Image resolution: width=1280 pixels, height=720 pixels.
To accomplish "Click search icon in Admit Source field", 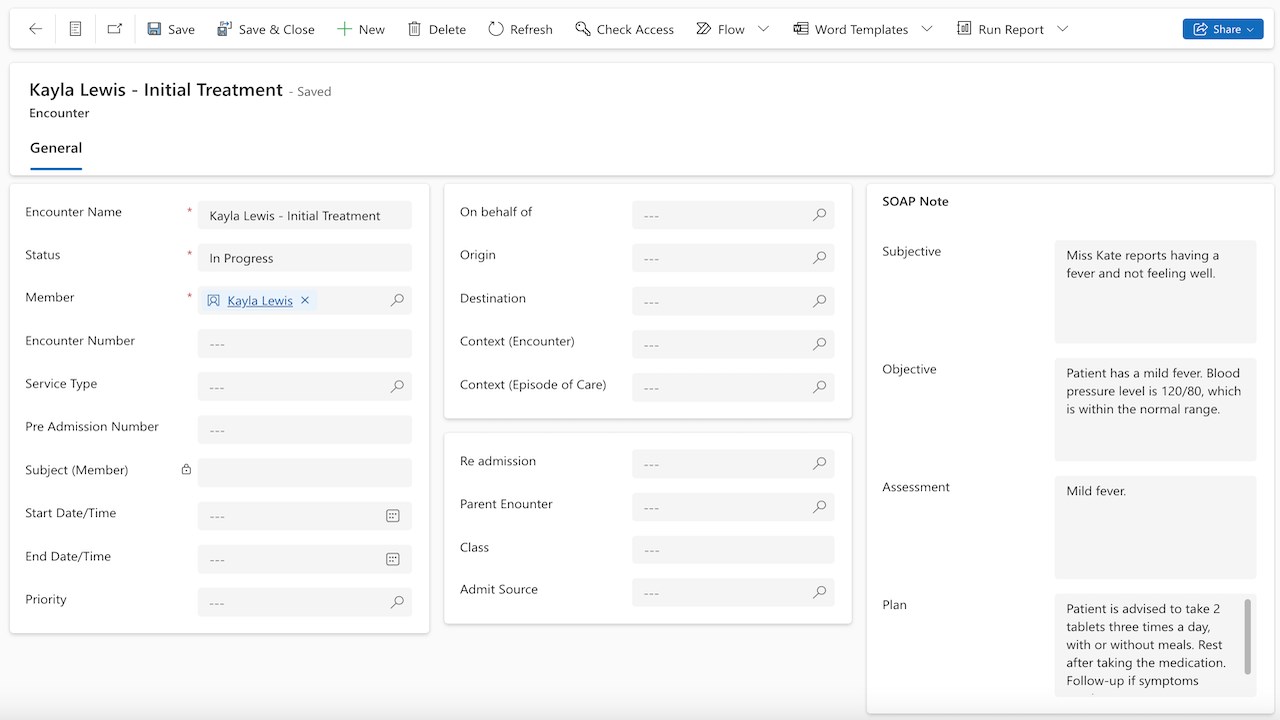I will [x=819, y=592].
